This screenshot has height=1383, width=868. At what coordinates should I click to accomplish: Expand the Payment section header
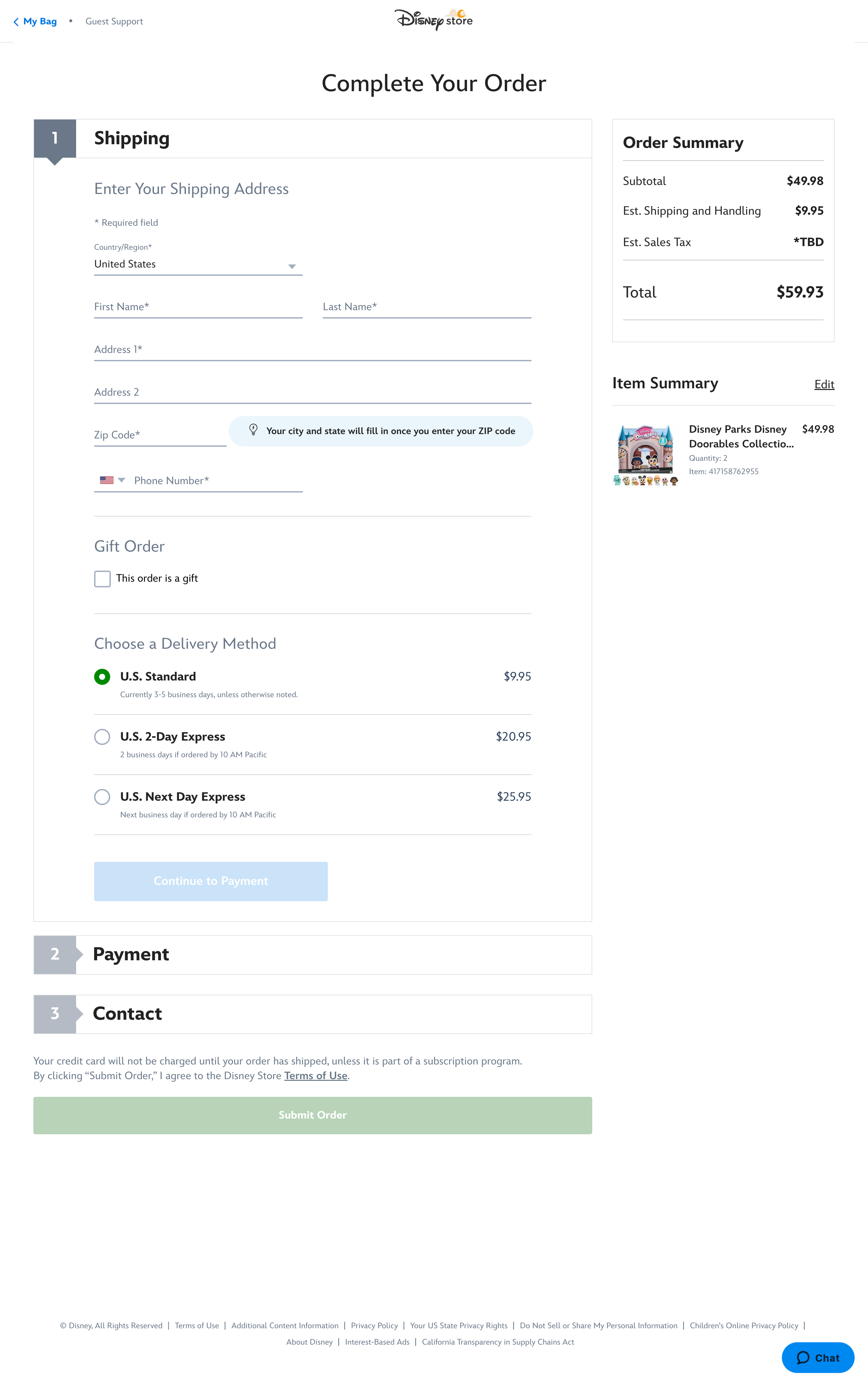333,954
